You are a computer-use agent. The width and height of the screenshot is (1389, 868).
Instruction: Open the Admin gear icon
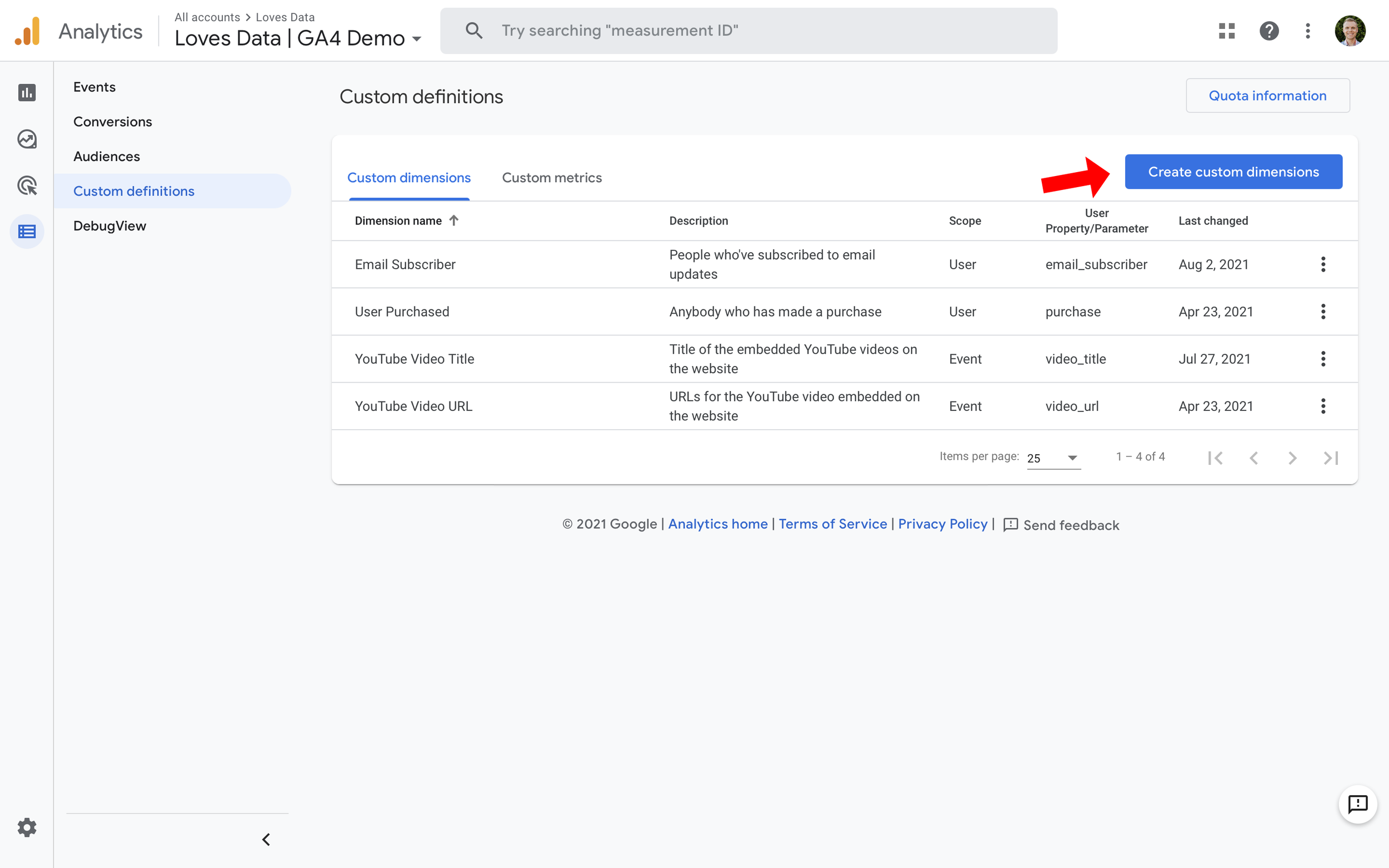coord(27,827)
